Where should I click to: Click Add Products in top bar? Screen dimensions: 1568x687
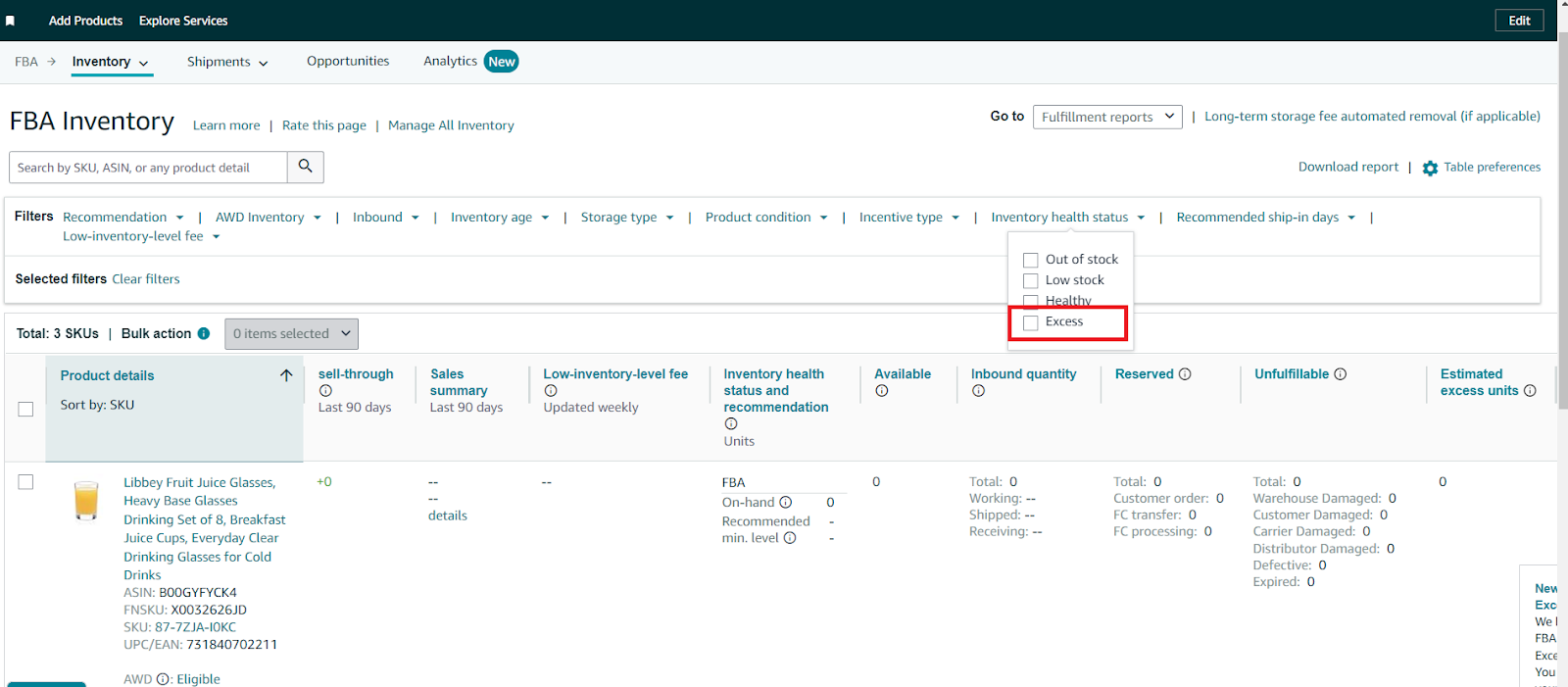(85, 21)
